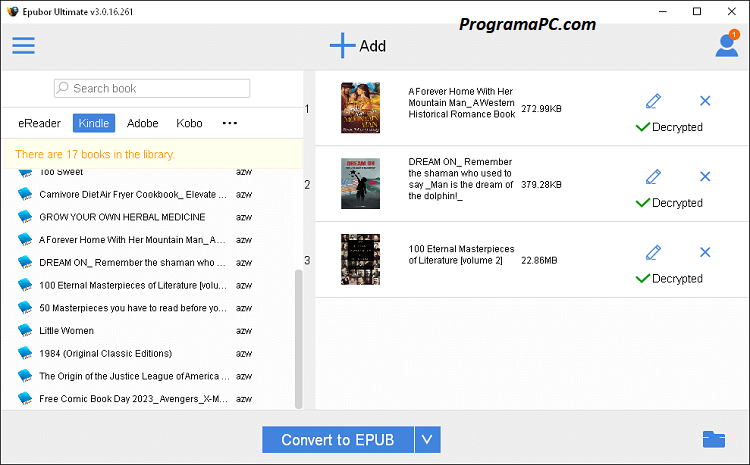
Task: Remove DREAM ON book from list
Action: (705, 177)
